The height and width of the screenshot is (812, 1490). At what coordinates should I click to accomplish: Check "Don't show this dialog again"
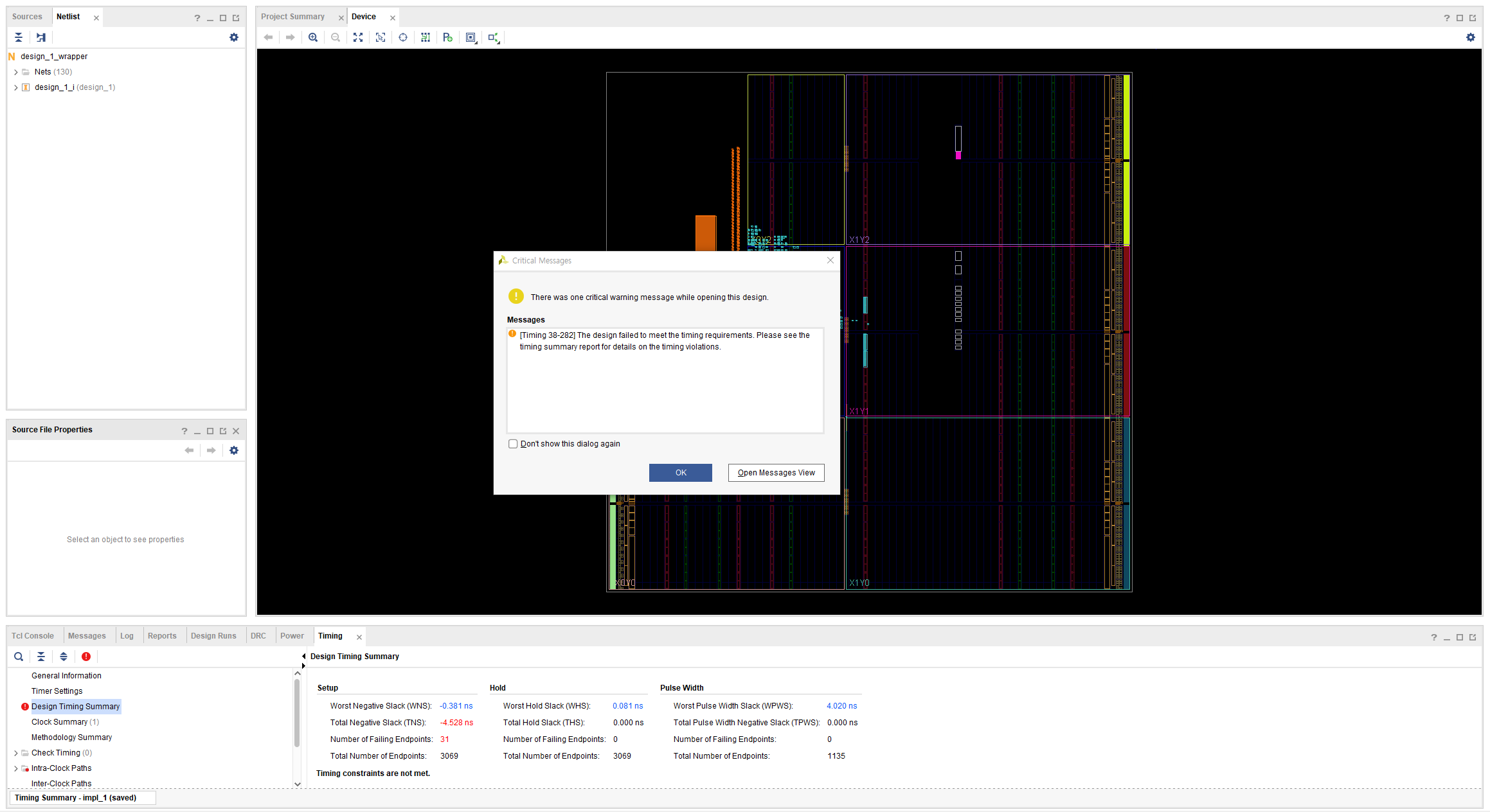[x=513, y=444]
